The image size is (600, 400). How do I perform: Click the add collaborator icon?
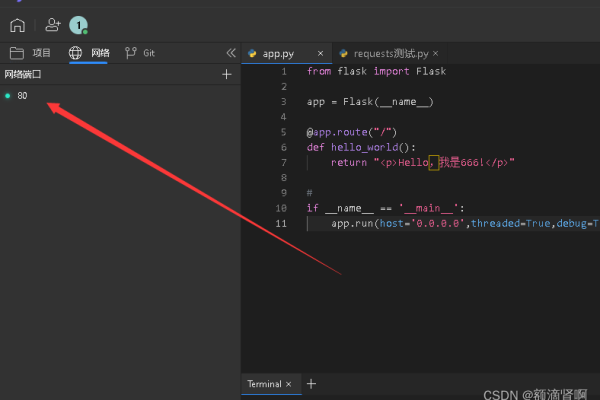(x=52, y=26)
